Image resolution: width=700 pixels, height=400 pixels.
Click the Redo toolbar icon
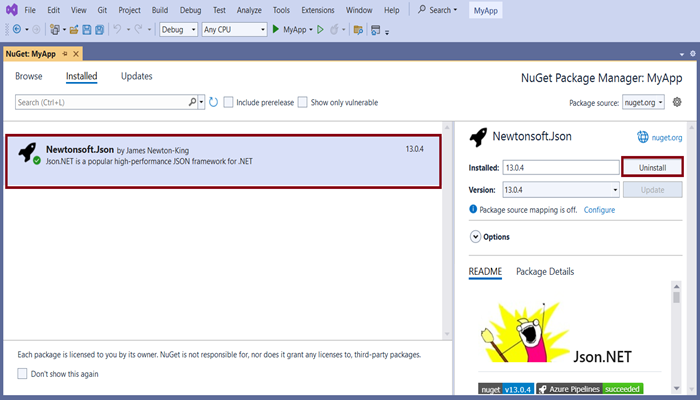(138, 29)
